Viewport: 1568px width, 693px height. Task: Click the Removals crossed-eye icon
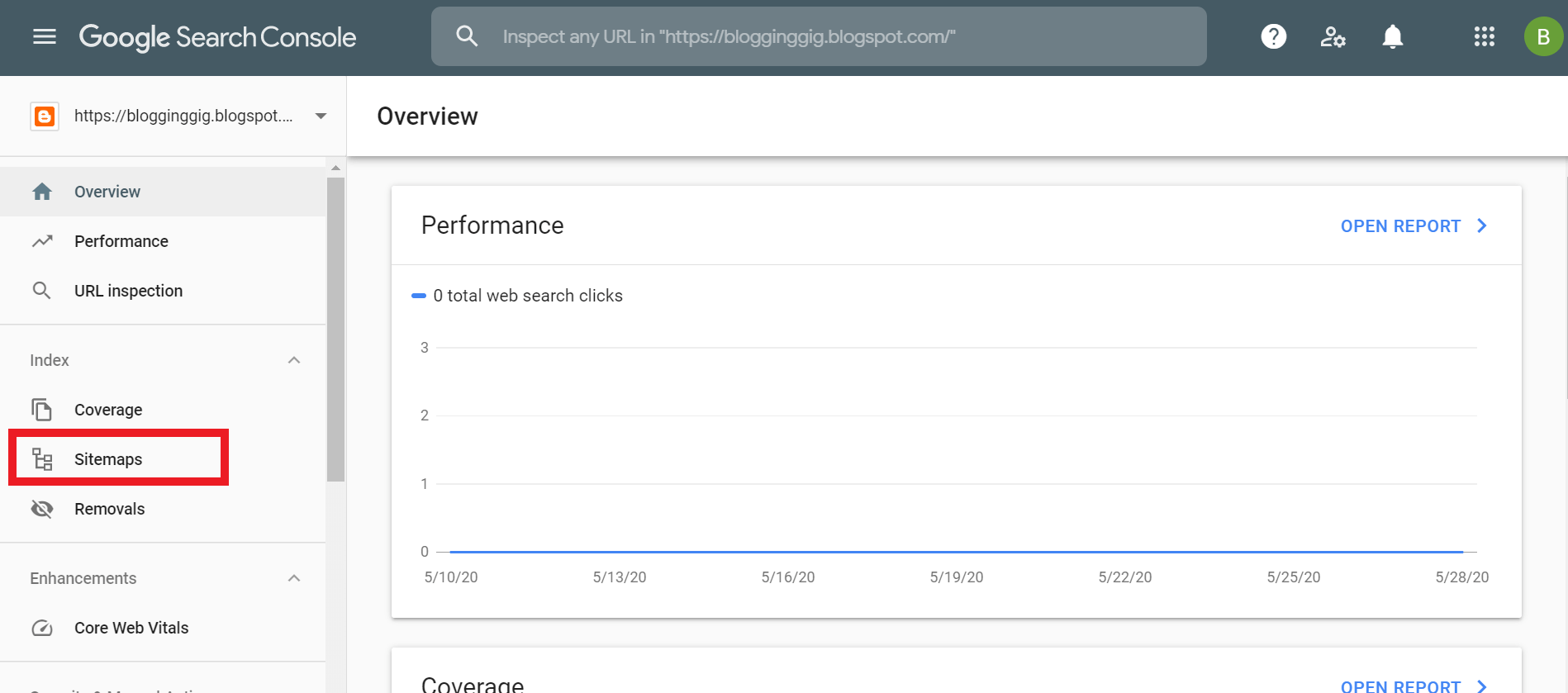click(x=42, y=509)
